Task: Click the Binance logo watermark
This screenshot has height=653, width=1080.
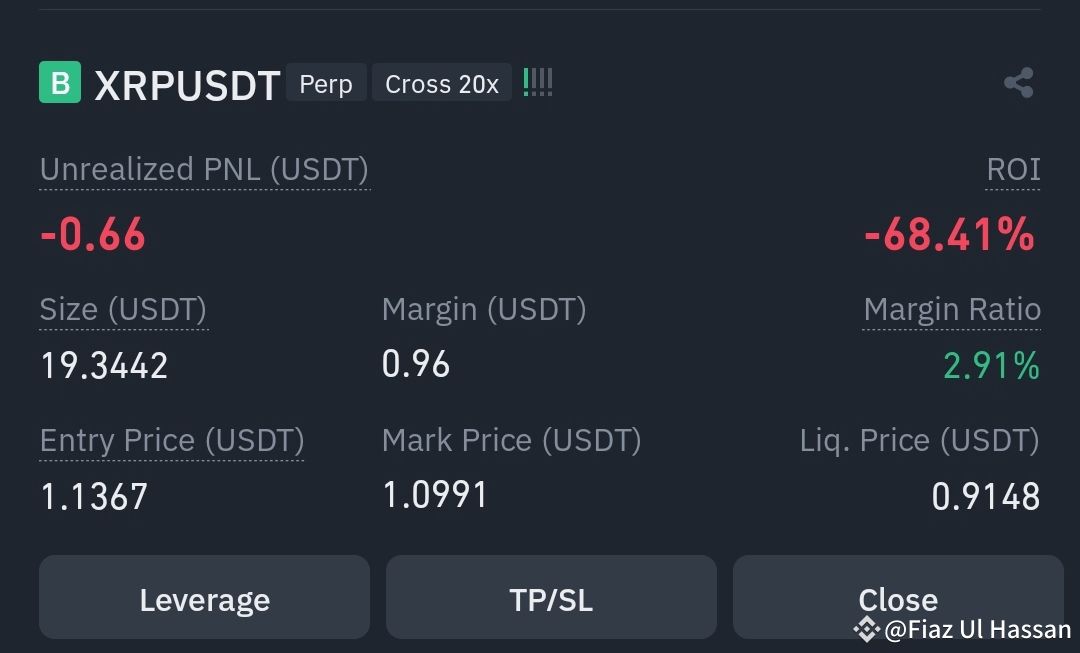Action: click(866, 629)
